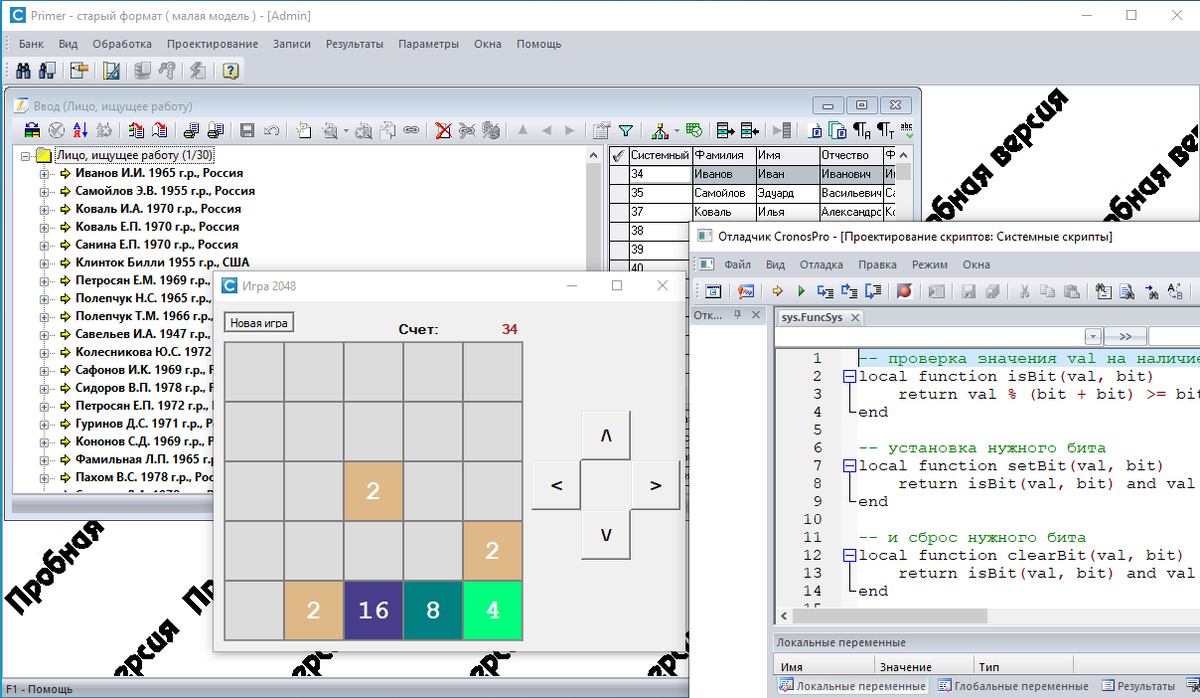Click the Имя column header
This screenshot has height=698, width=1200.
click(x=786, y=155)
